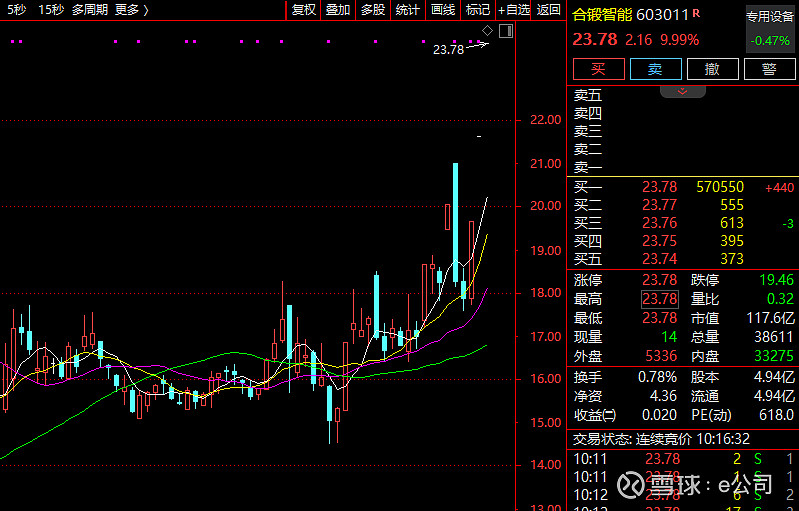This screenshot has width=799, height=511.
Task: Click the 标记 mark tool
Action: [x=478, y=10]
